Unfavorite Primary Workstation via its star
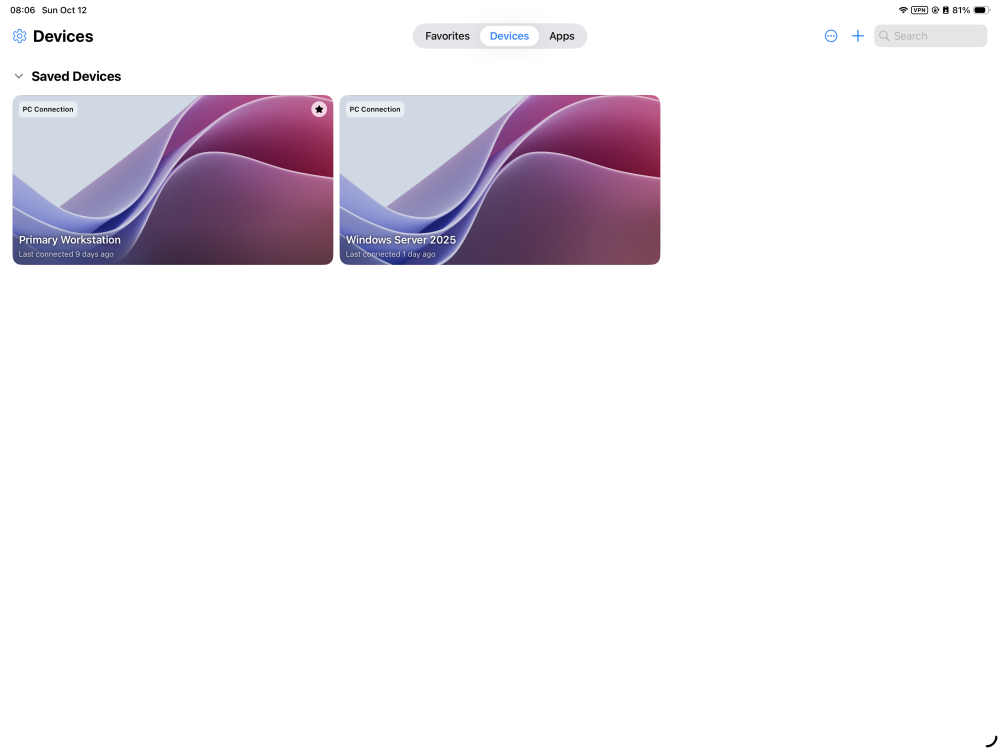This screenshot has width=1000, height=750. pyautogui.click(x=319, y=109)
